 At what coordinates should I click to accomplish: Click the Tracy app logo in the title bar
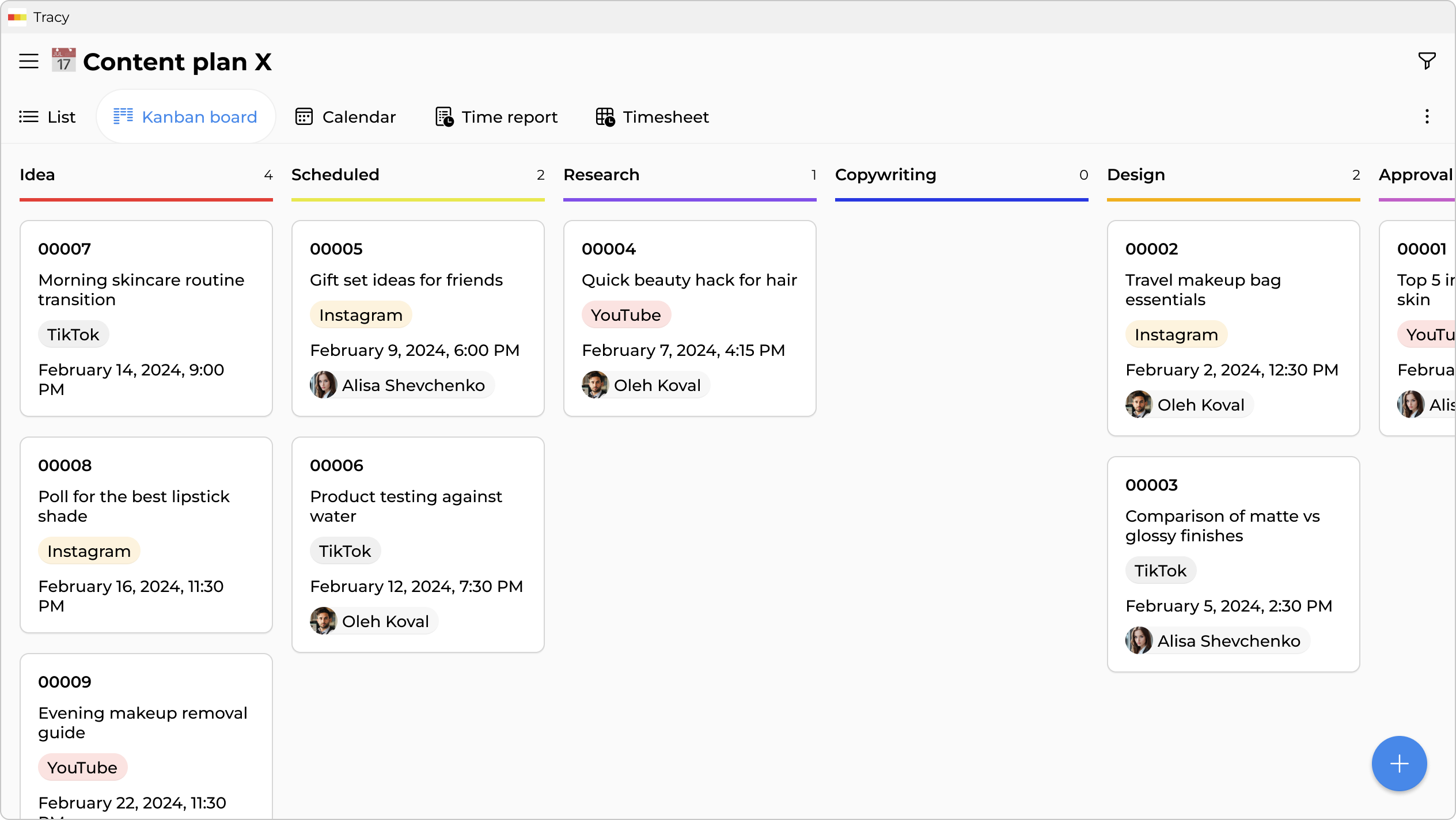pos(17,17)
